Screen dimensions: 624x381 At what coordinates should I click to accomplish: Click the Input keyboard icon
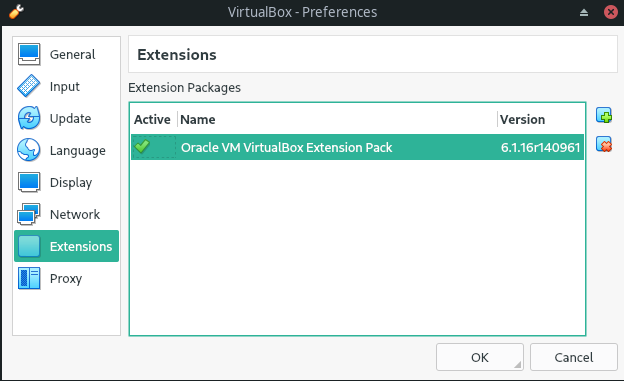click(x=29, y=86)
